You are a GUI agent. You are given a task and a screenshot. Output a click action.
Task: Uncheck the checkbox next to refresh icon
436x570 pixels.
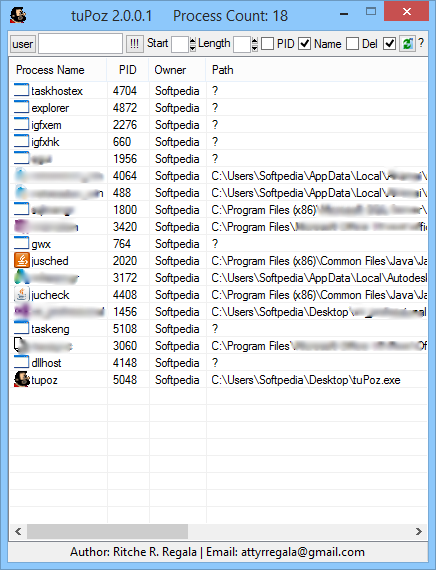[389, 44]
